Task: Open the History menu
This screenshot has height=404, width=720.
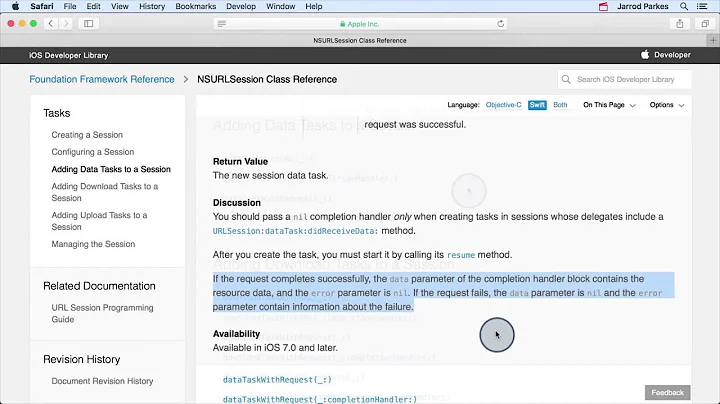Action: click(x=152, y=6)
